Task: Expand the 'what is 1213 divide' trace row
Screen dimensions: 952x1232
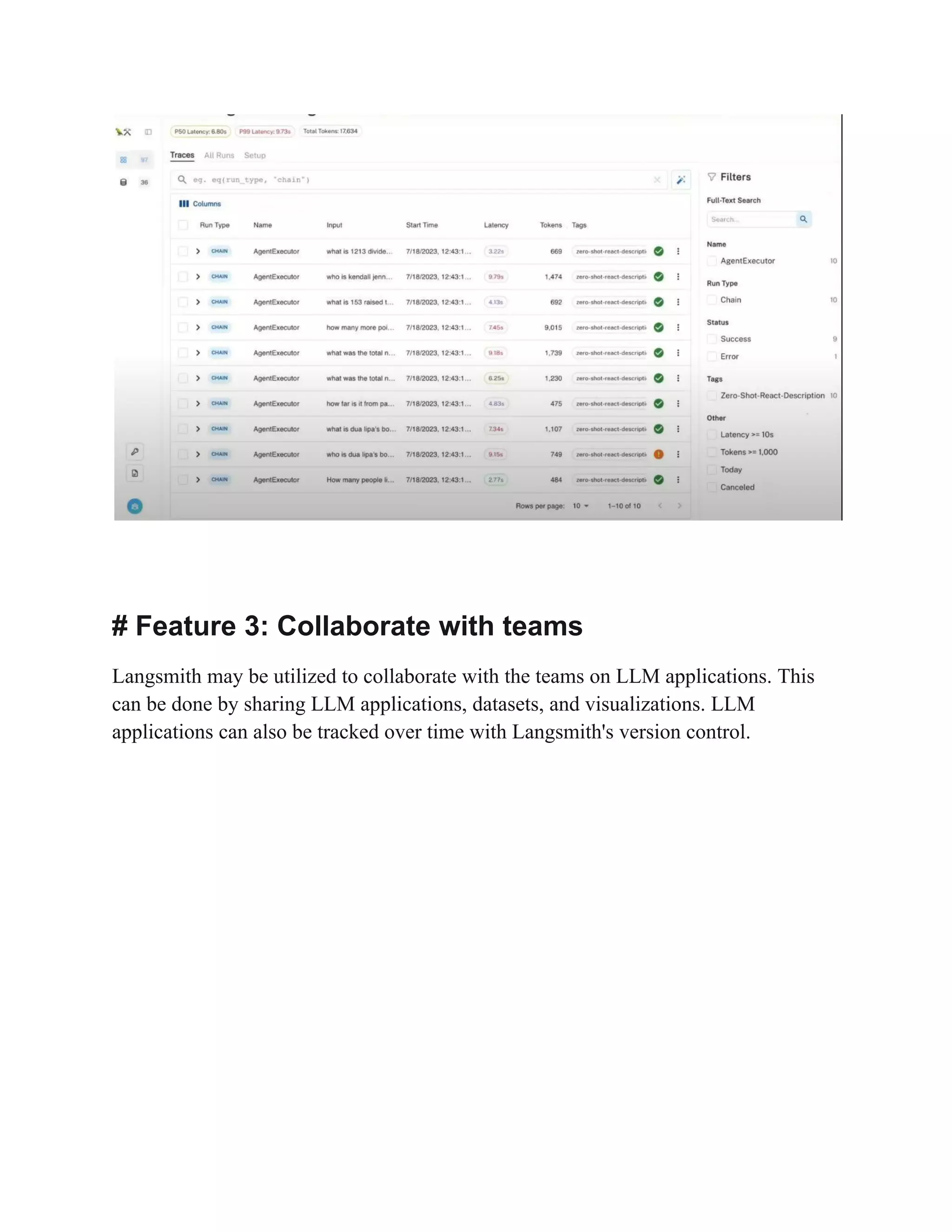Action: tap(198, 252)
